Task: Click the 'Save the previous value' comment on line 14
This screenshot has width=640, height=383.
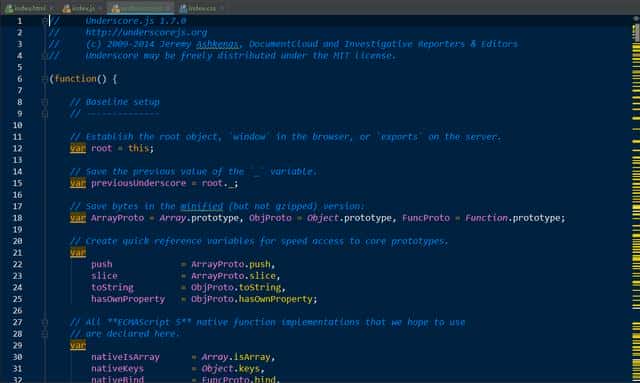Action: 193,171
